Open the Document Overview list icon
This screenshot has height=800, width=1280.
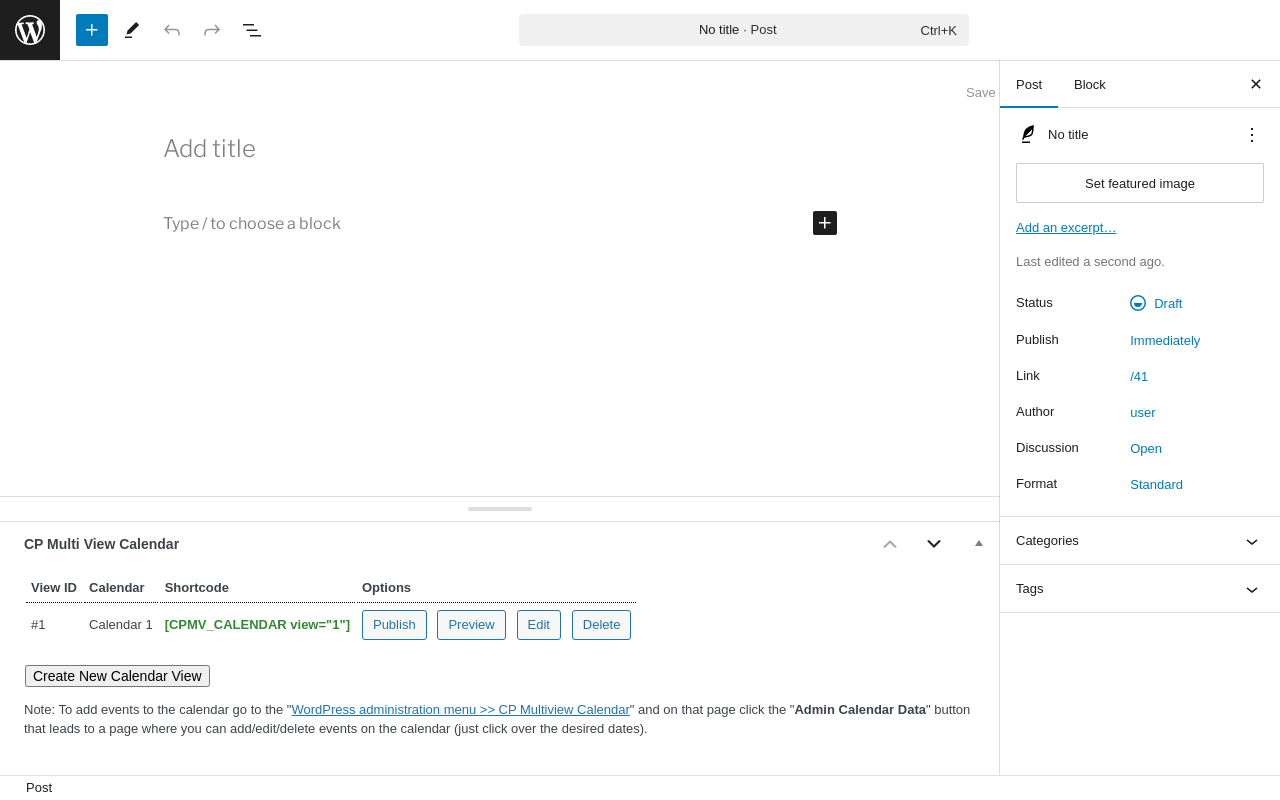coord(252,30)
